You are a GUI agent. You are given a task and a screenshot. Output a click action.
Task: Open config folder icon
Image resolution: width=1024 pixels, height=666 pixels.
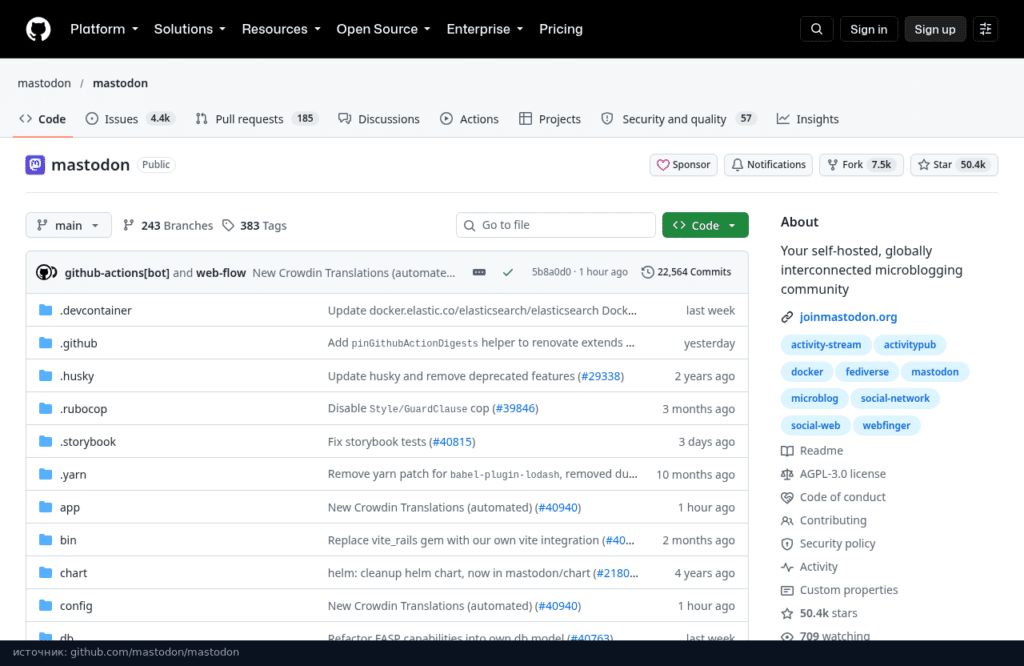[45, 605]
